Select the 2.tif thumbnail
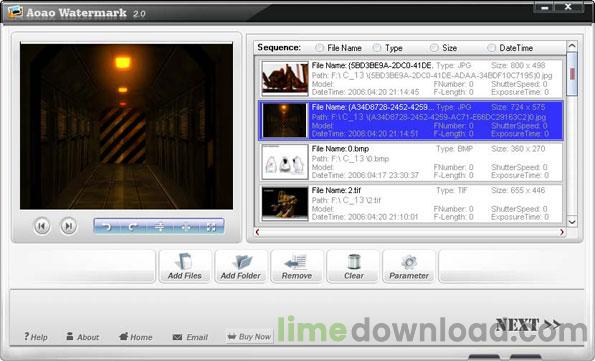 [x=285, y=203]
